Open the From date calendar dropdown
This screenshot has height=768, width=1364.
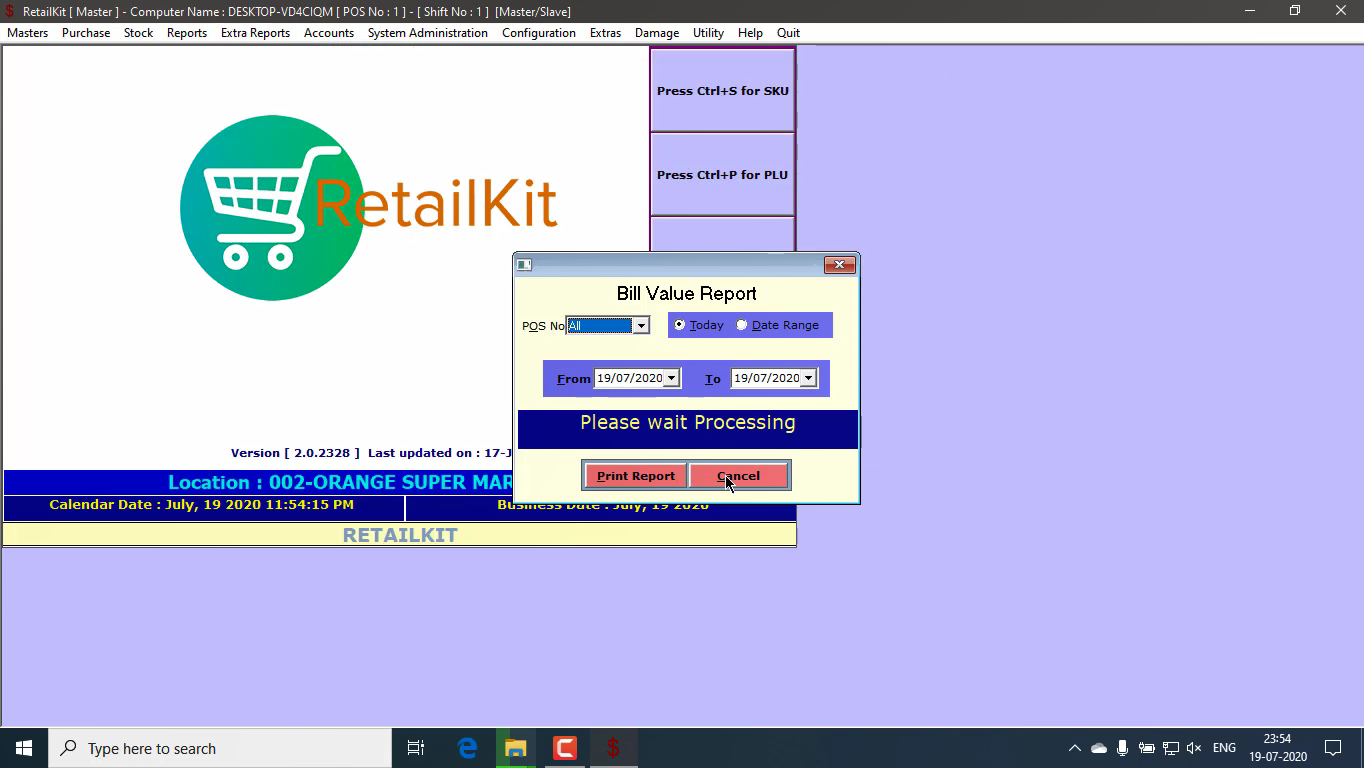671,378
